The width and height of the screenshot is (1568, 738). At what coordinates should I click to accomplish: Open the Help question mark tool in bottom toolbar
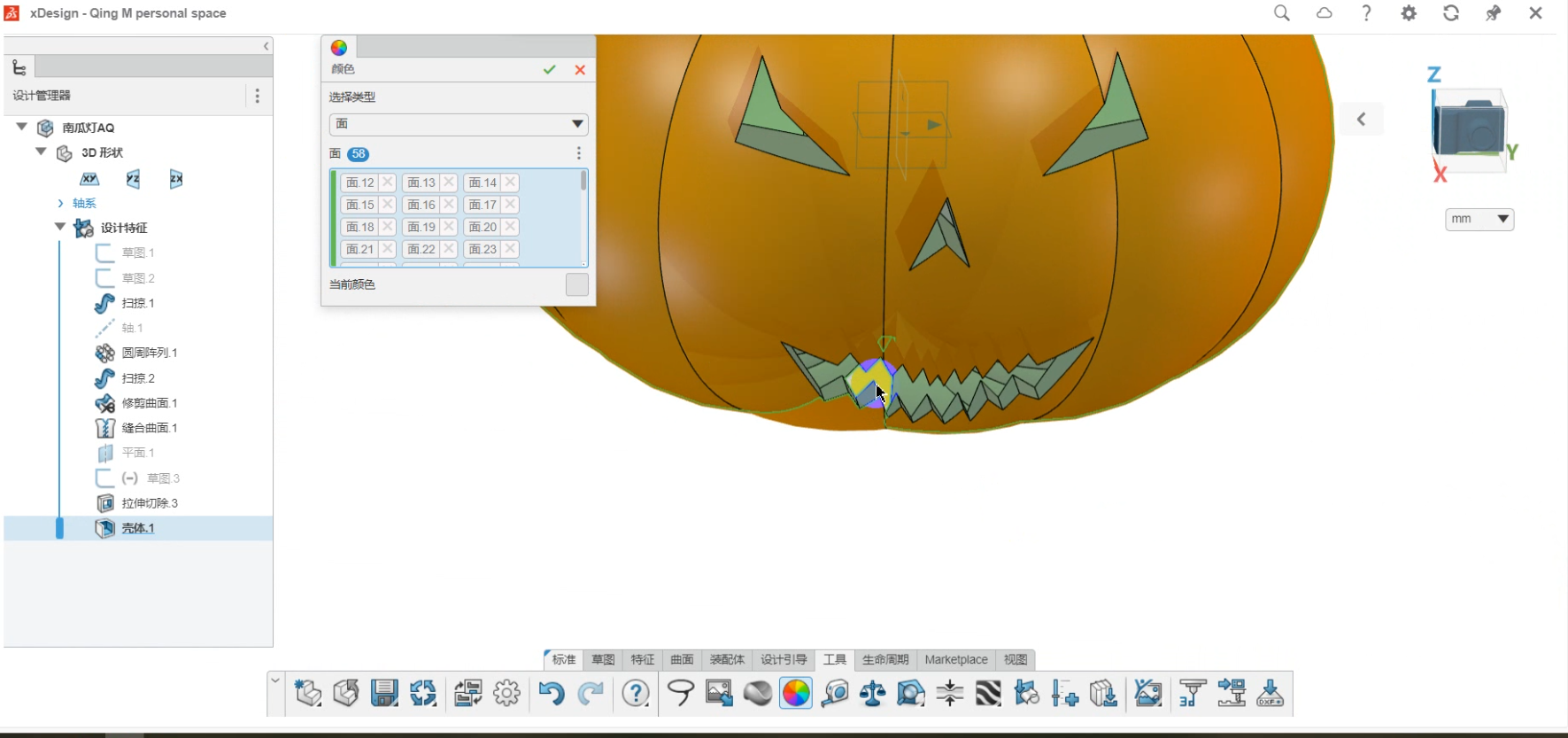pos(636,693)
